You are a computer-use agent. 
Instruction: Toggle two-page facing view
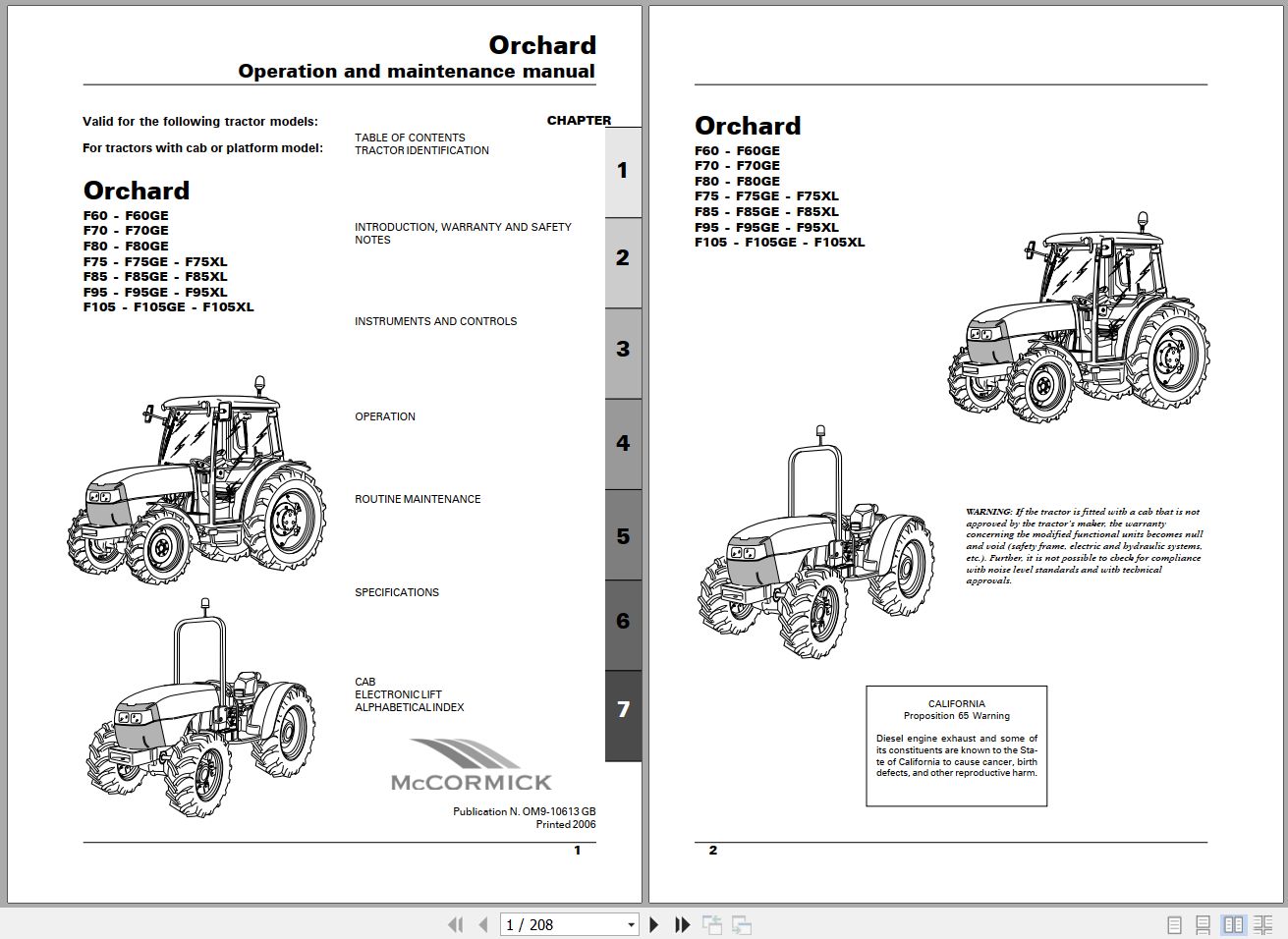(x=1233, y=925)
